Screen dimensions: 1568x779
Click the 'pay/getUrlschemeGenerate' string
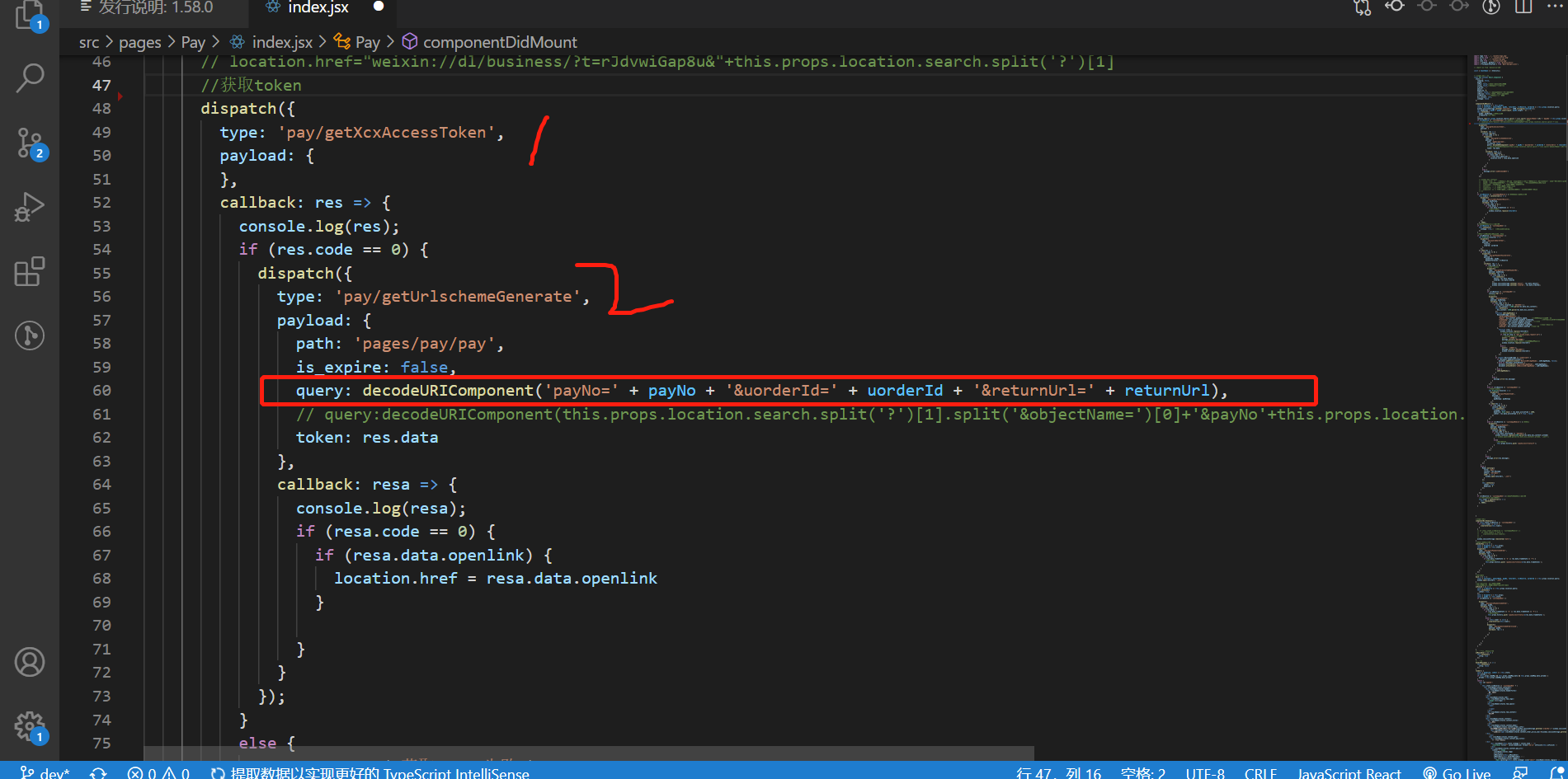458,296
